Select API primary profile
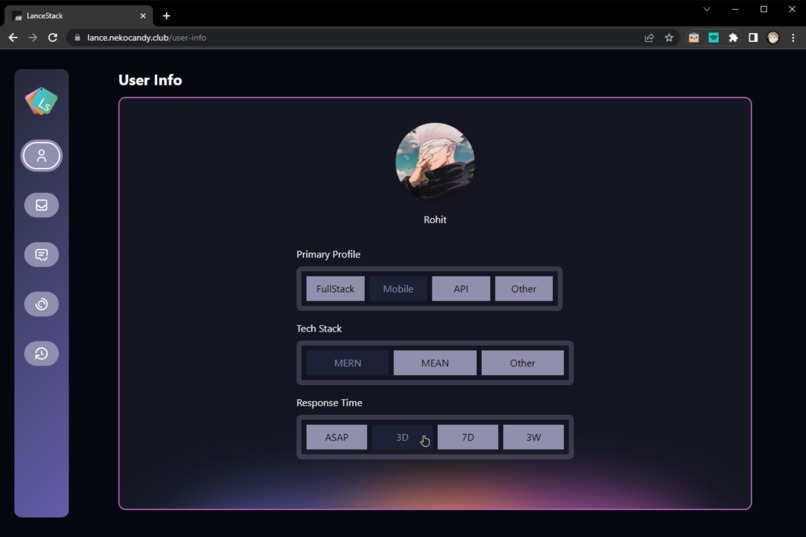Screen dimensions: 806x537 tap(461, 289)
